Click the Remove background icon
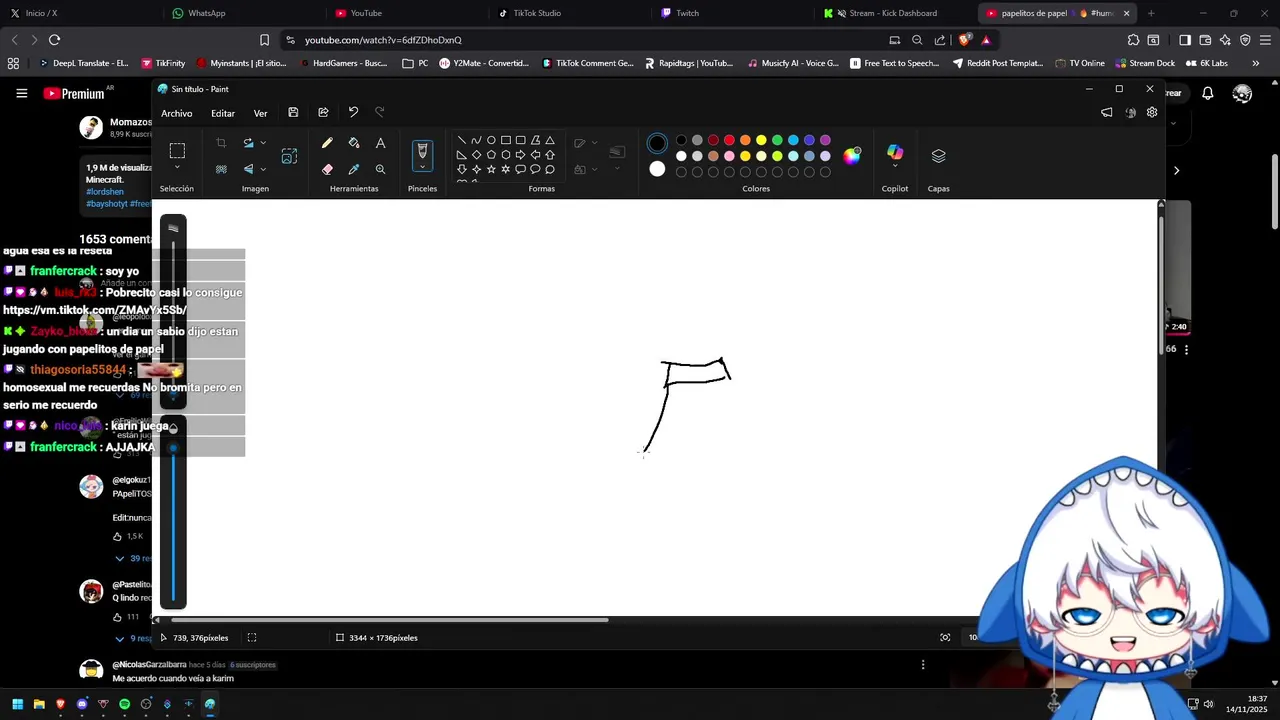Viewport: 1280px width, 720px height. 221,169
